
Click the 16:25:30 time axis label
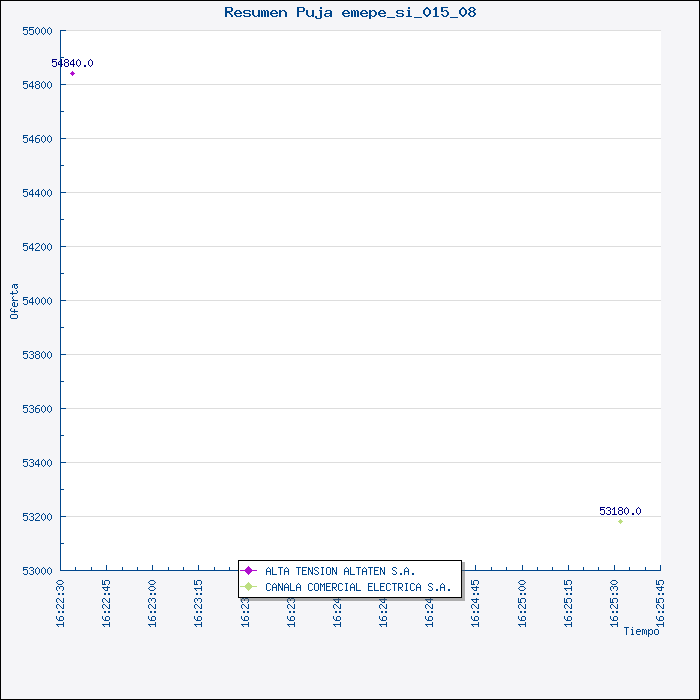(614, 603)
